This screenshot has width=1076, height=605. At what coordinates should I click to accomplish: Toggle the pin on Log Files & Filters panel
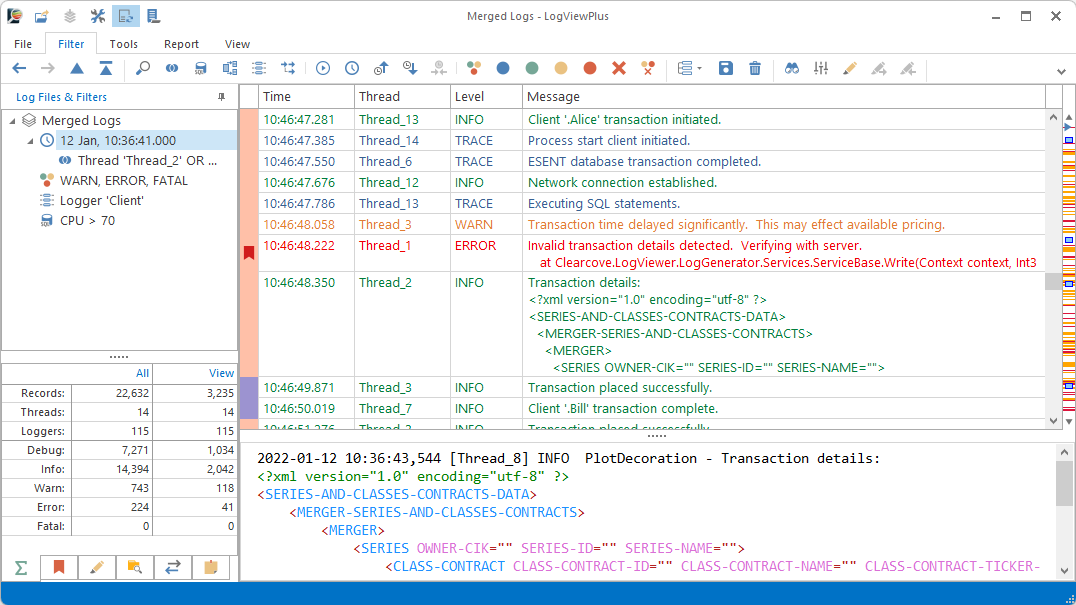(221, 97)
